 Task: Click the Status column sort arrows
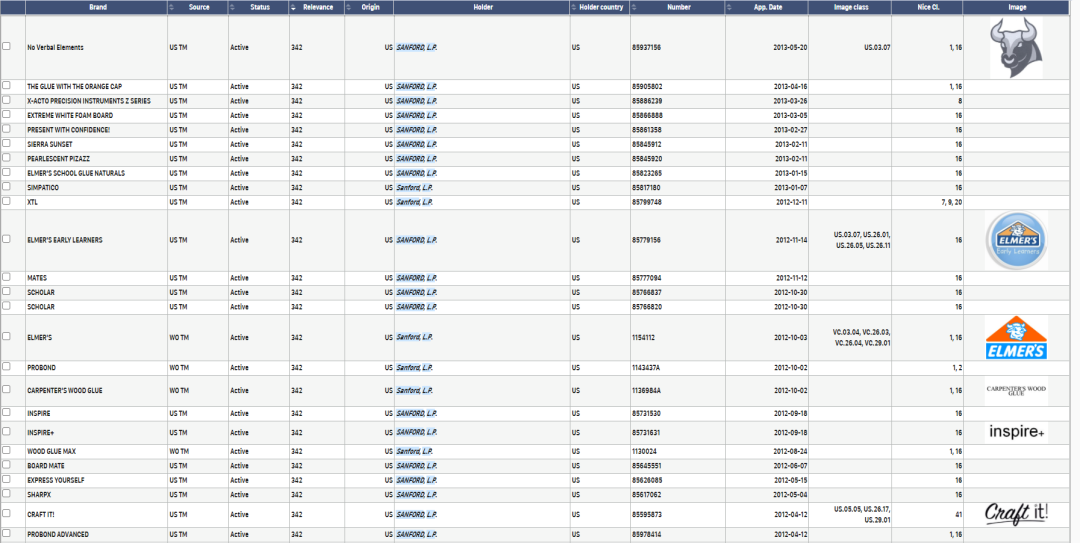click(x=232, y=7)
